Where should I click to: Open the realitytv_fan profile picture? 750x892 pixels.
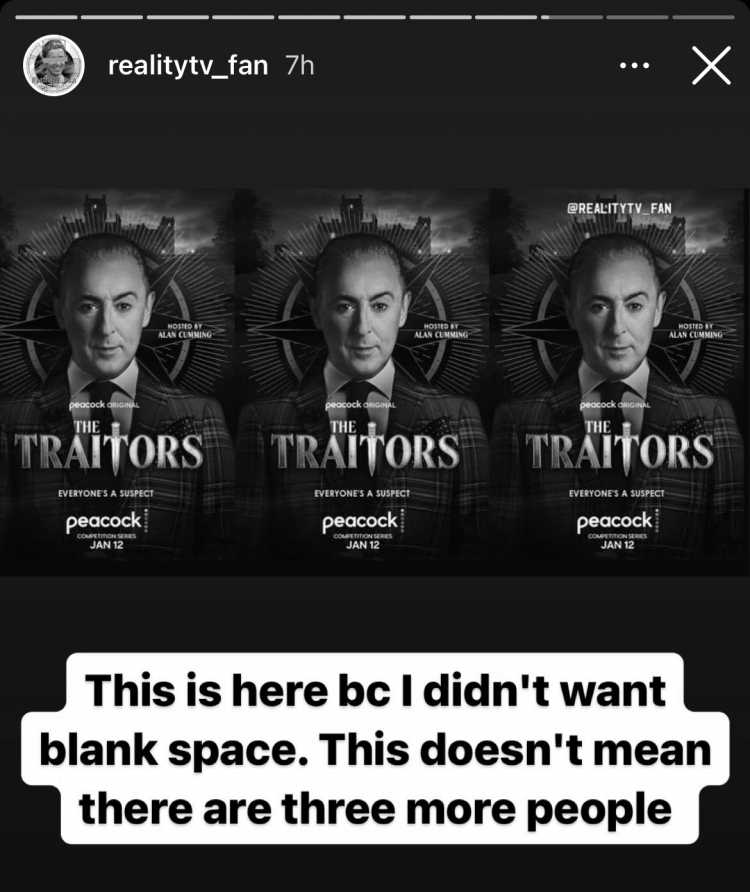pyautogui.click(x=53, y=65)
